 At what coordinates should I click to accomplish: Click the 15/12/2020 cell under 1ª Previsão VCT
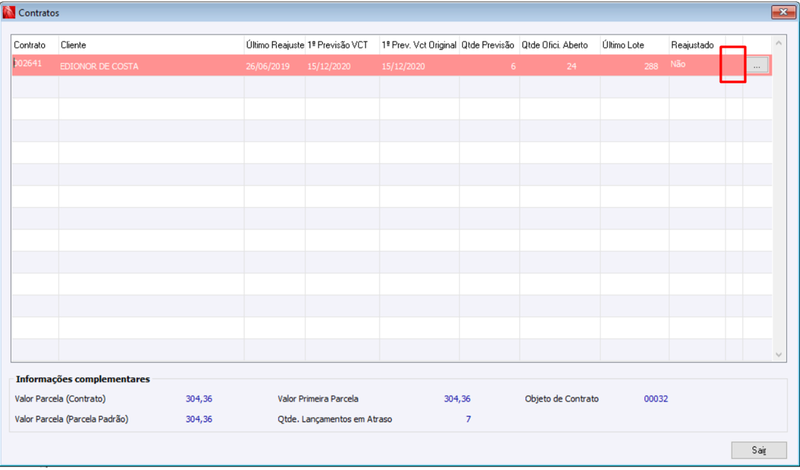click(342, 66)
